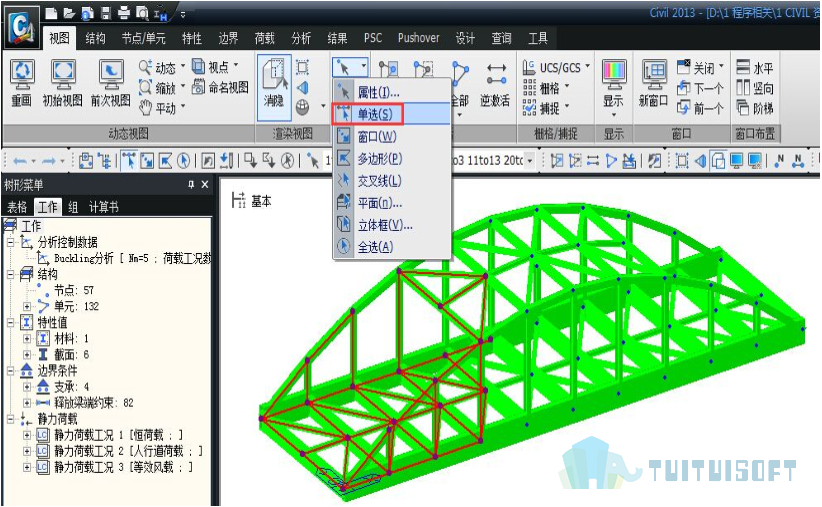Screen dimensions: 822x507
Task: Choose 立体框(V)... from the selection menu
Action: [x=392, y=224]
